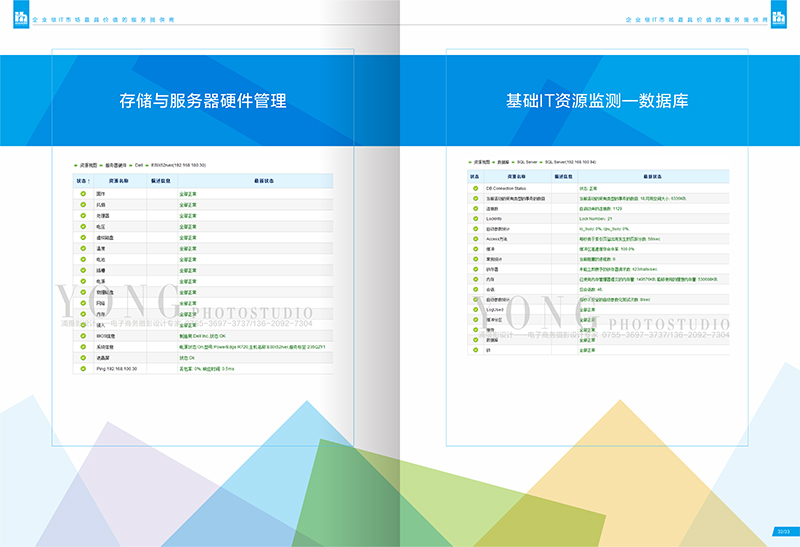Click Dell breadcrumb link
The height and width of the screenshot is (547, 800).
pyautogui.click(x=140, y=164)
